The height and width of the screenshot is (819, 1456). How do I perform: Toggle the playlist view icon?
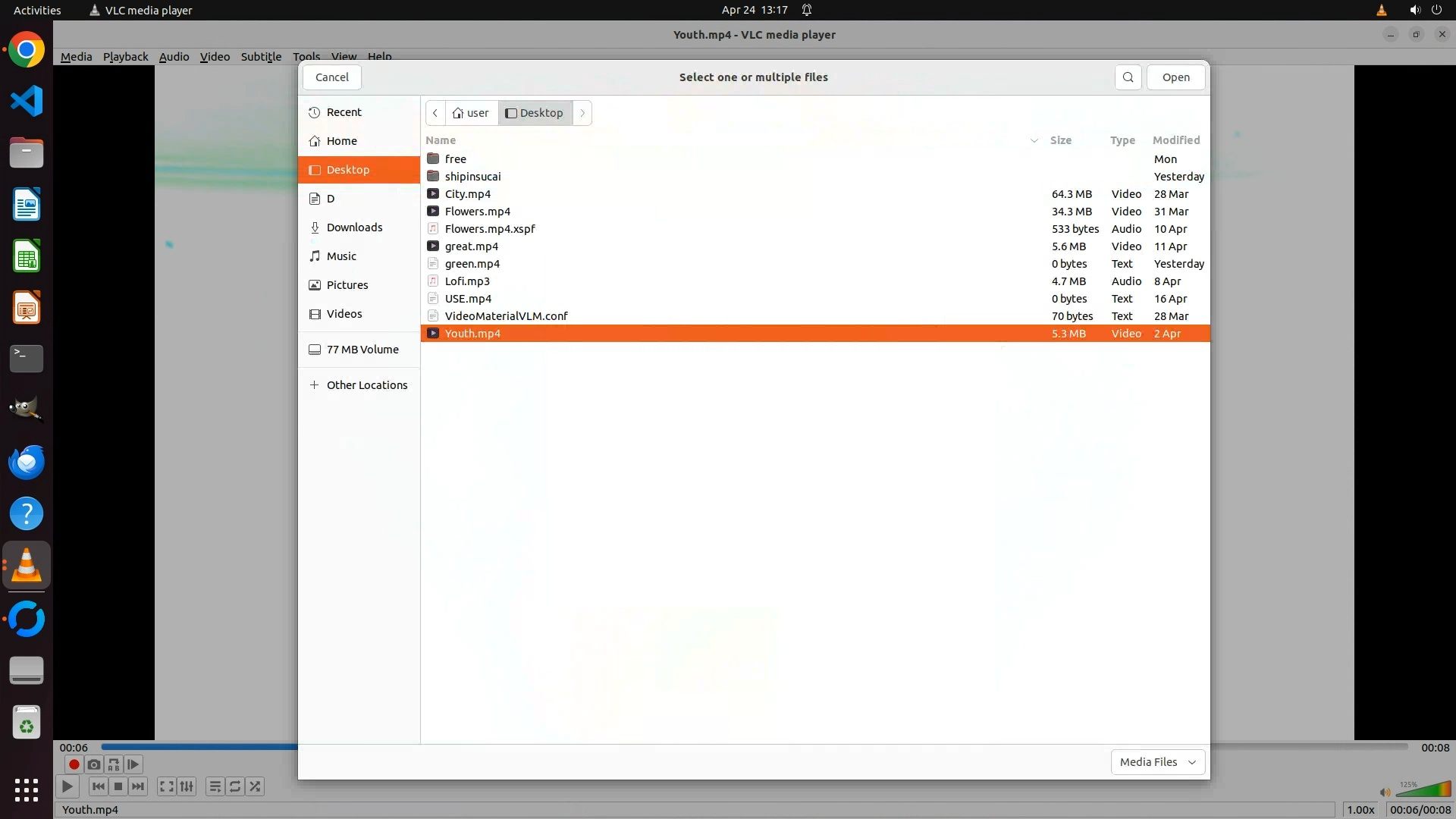tap(215, 786)
